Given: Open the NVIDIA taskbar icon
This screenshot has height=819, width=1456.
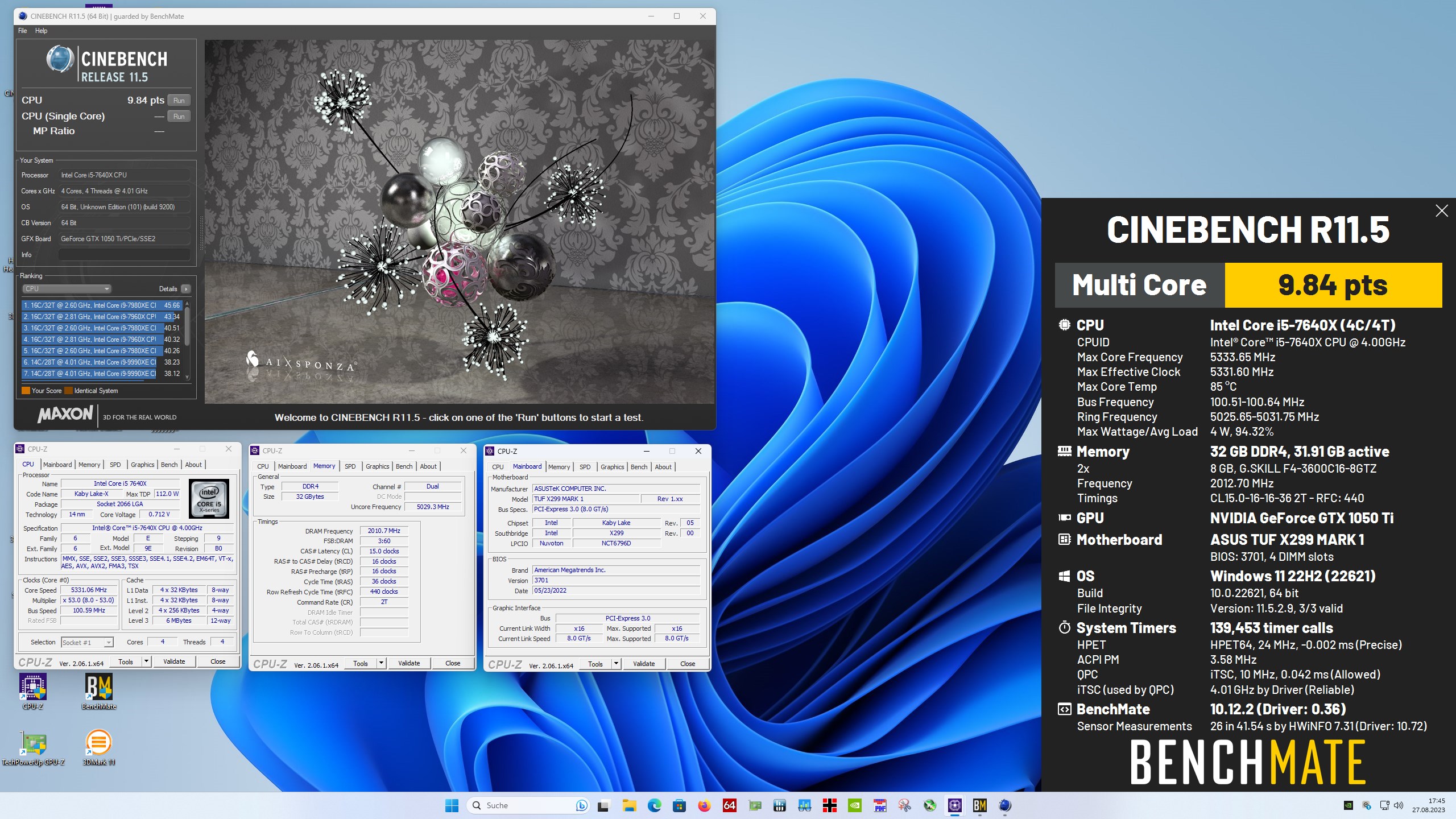Looking at the screenshot, I should point(854,805).
